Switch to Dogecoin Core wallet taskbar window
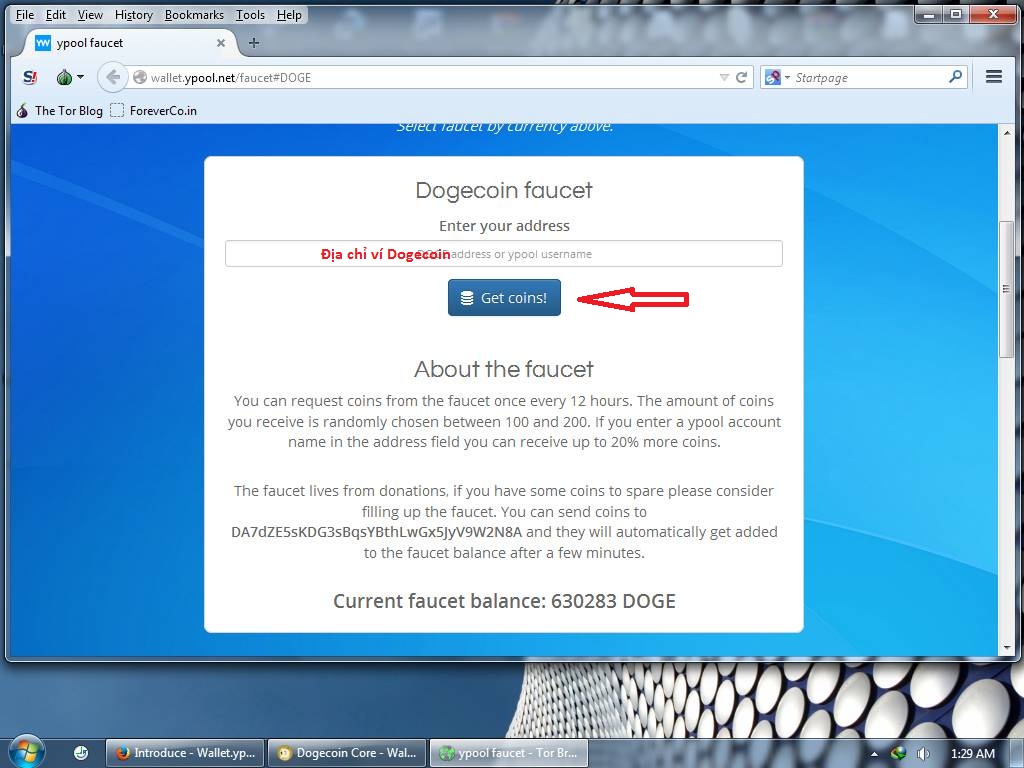The width and height of the screenshot is (1024, 768). pos(347,753)
